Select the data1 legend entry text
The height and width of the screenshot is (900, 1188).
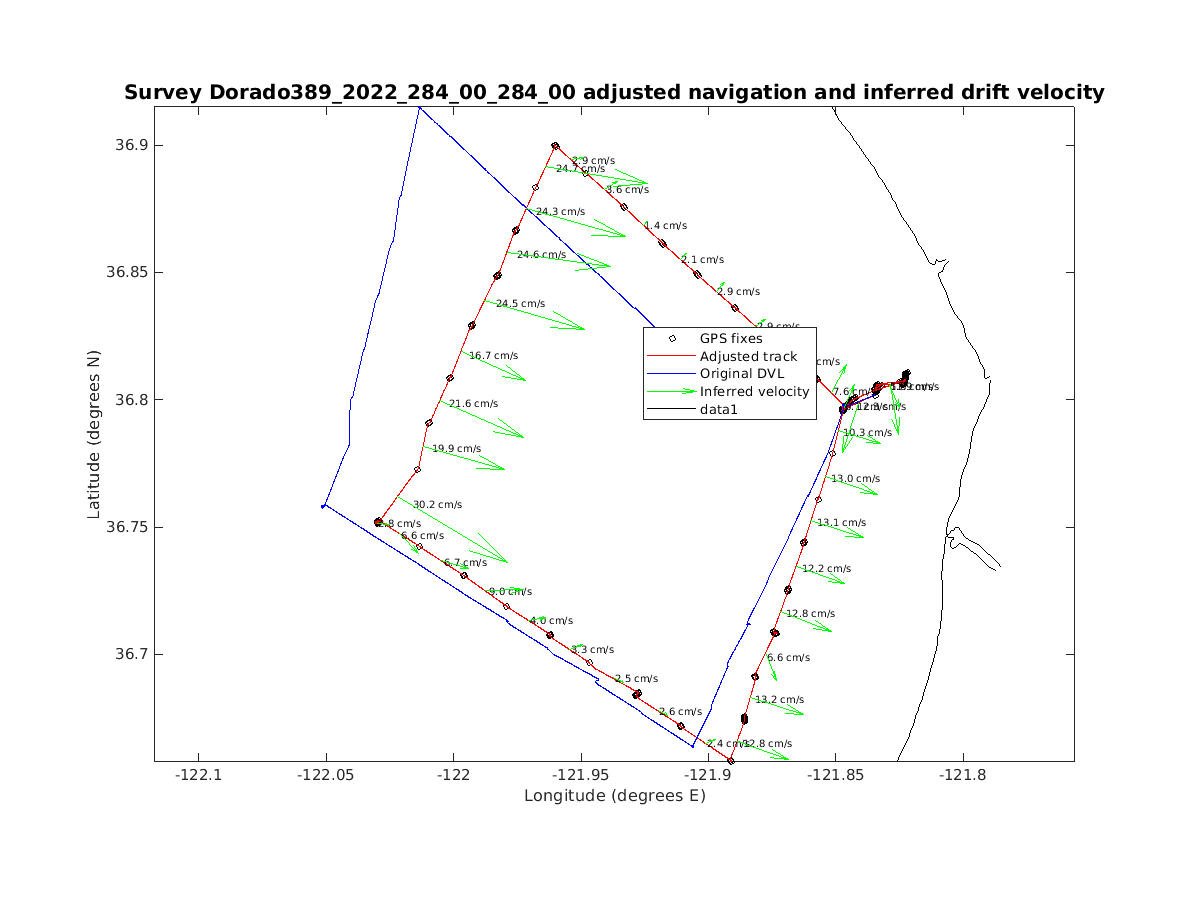tap(718, 410)
